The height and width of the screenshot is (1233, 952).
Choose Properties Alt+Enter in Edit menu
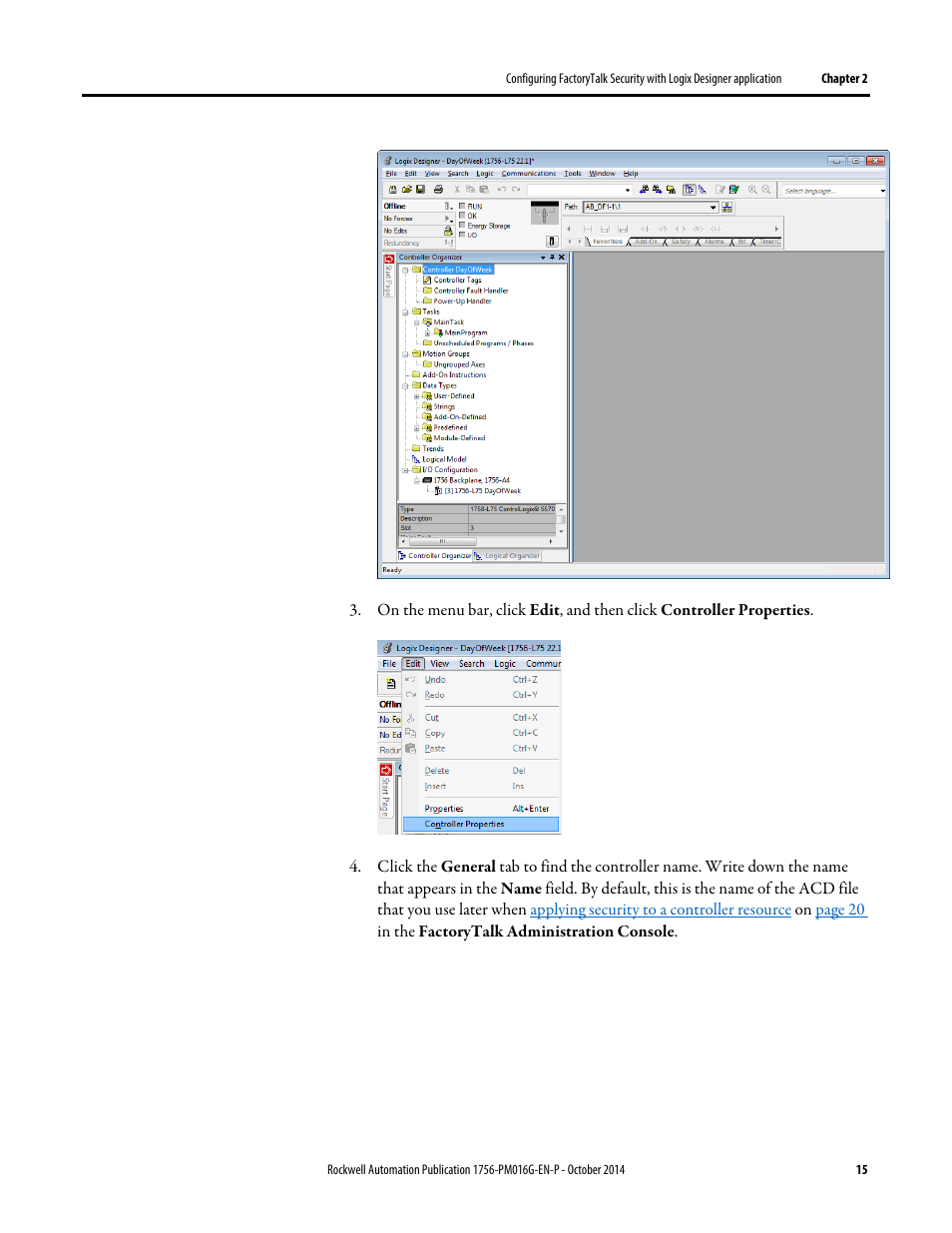(481, 809)
